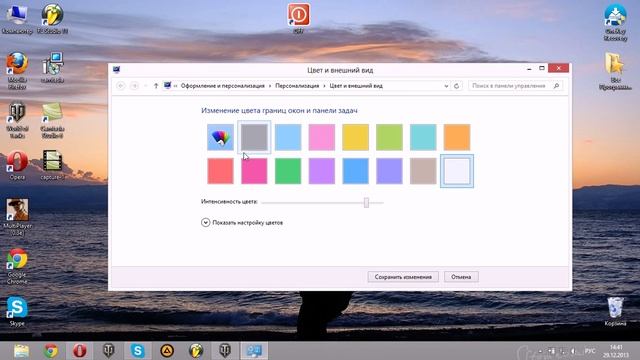Open the window system menu icon

116,69
